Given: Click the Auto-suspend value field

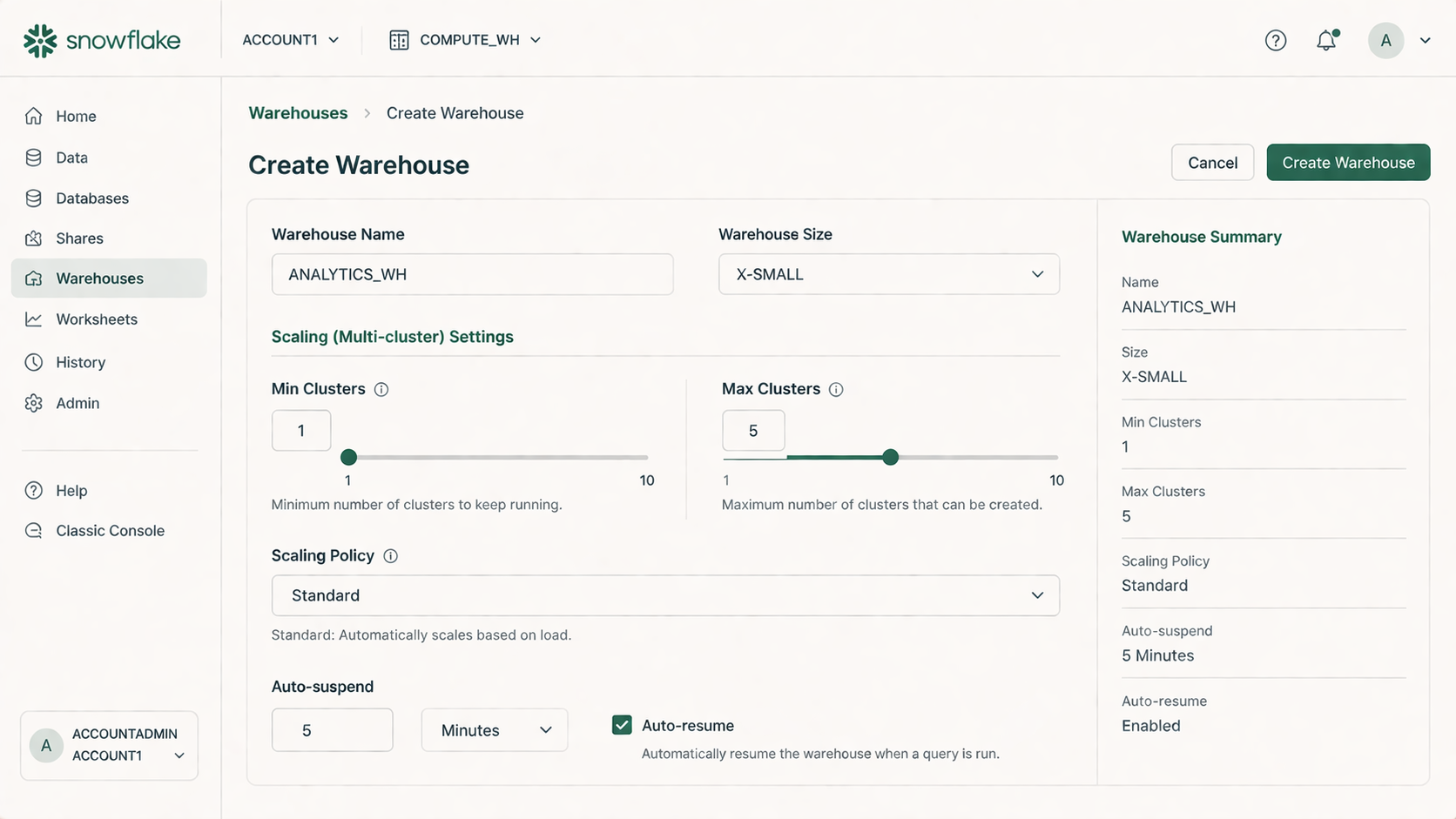Looking at the screenshot, I should (x=332, y=730).
